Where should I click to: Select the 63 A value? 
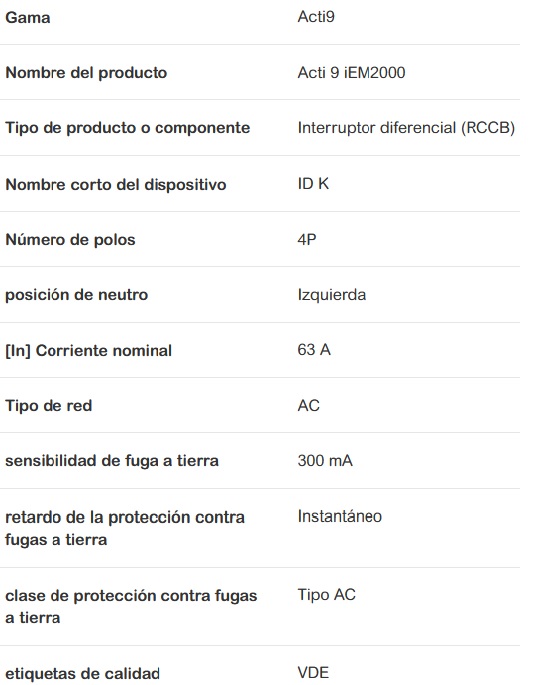click(314, 350)
